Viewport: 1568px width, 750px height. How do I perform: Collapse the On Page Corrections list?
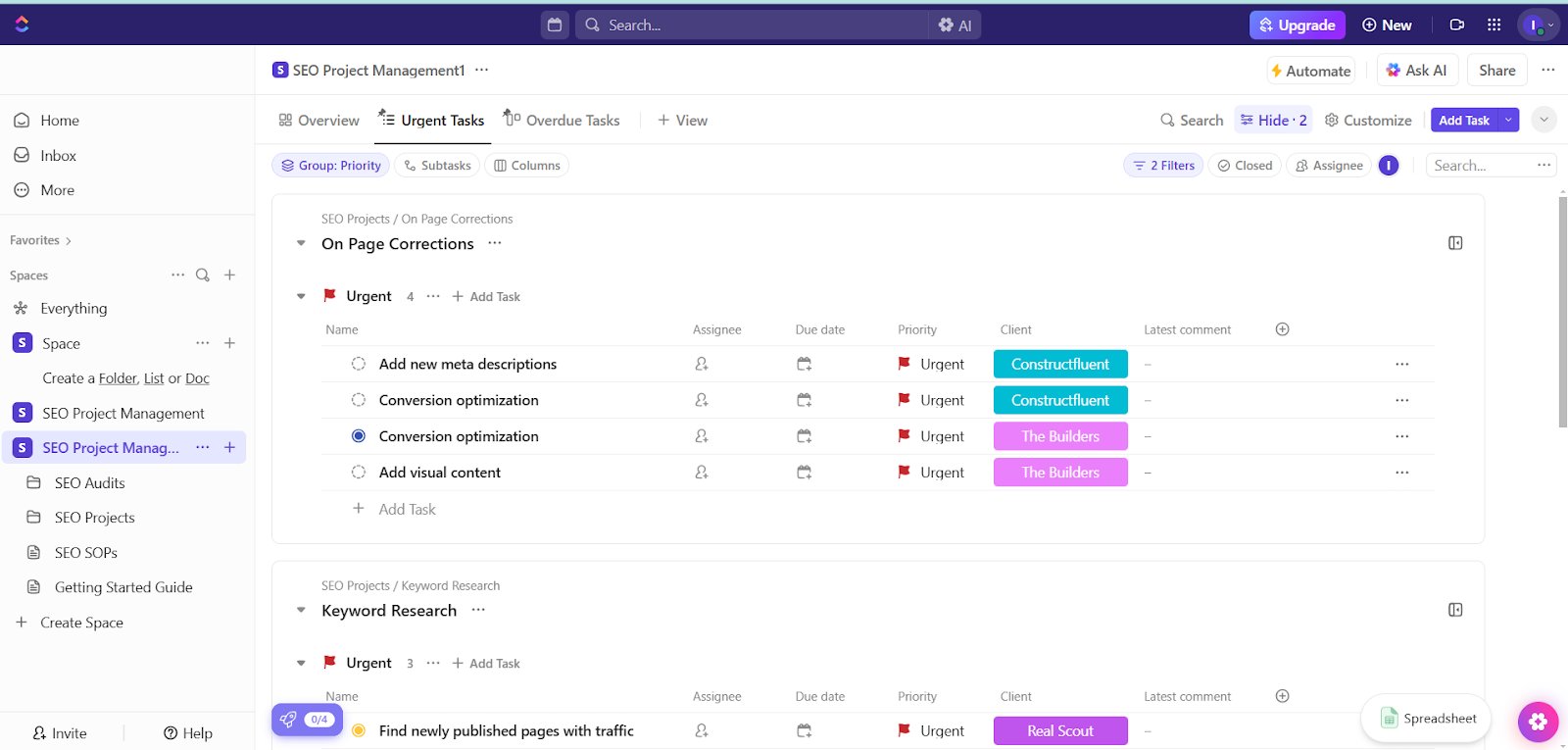click(301, 244)
